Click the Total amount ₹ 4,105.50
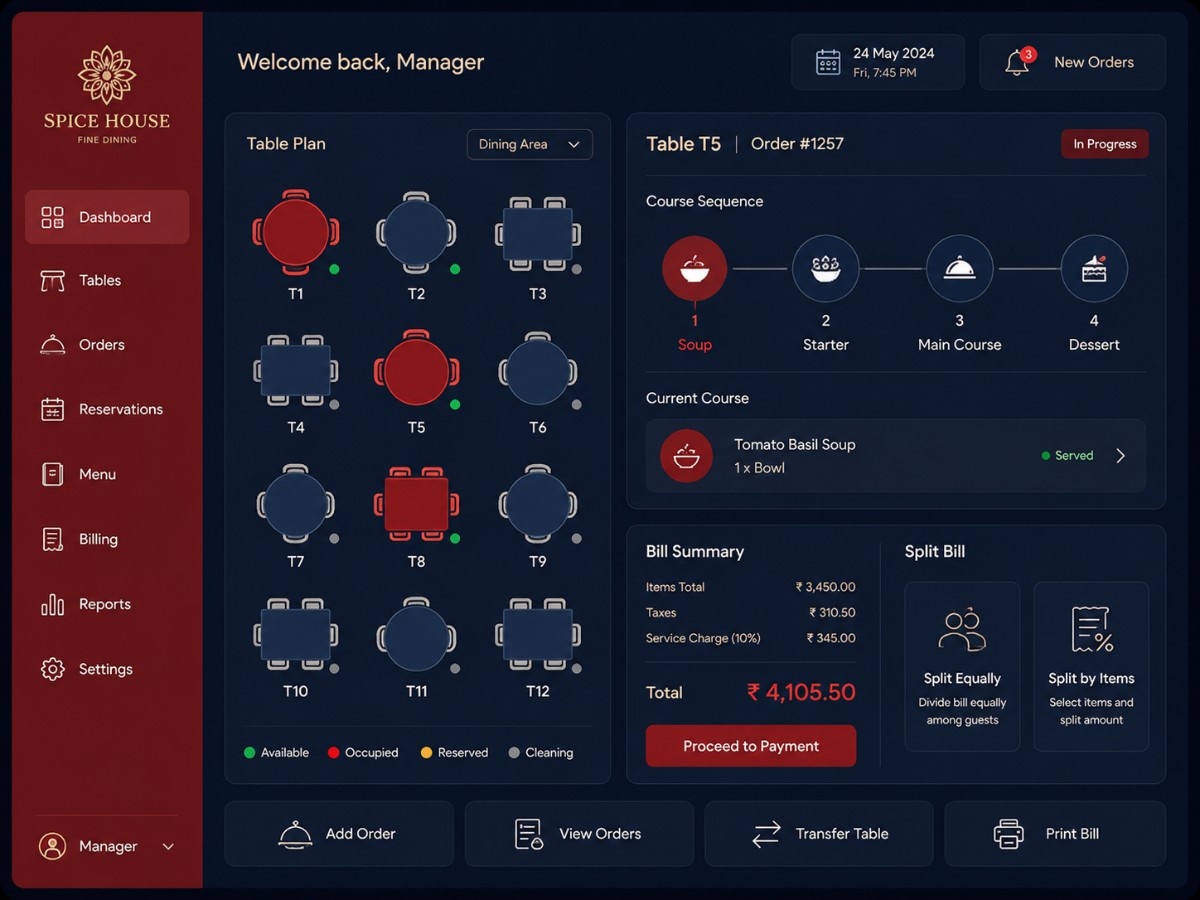The image size is (1200, 900). coord(801,692)
